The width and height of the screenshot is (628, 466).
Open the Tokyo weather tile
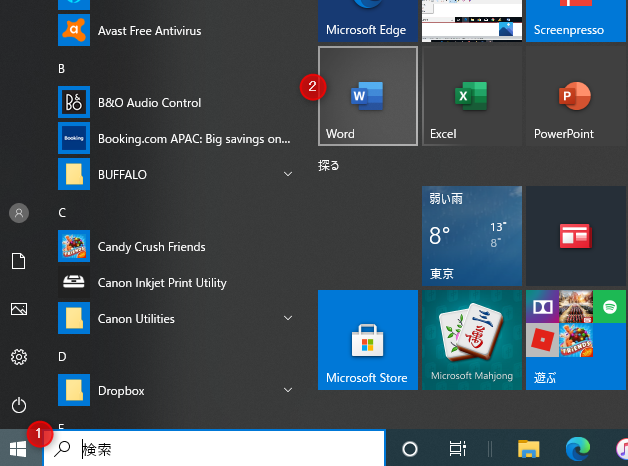[x=471, y=236]
